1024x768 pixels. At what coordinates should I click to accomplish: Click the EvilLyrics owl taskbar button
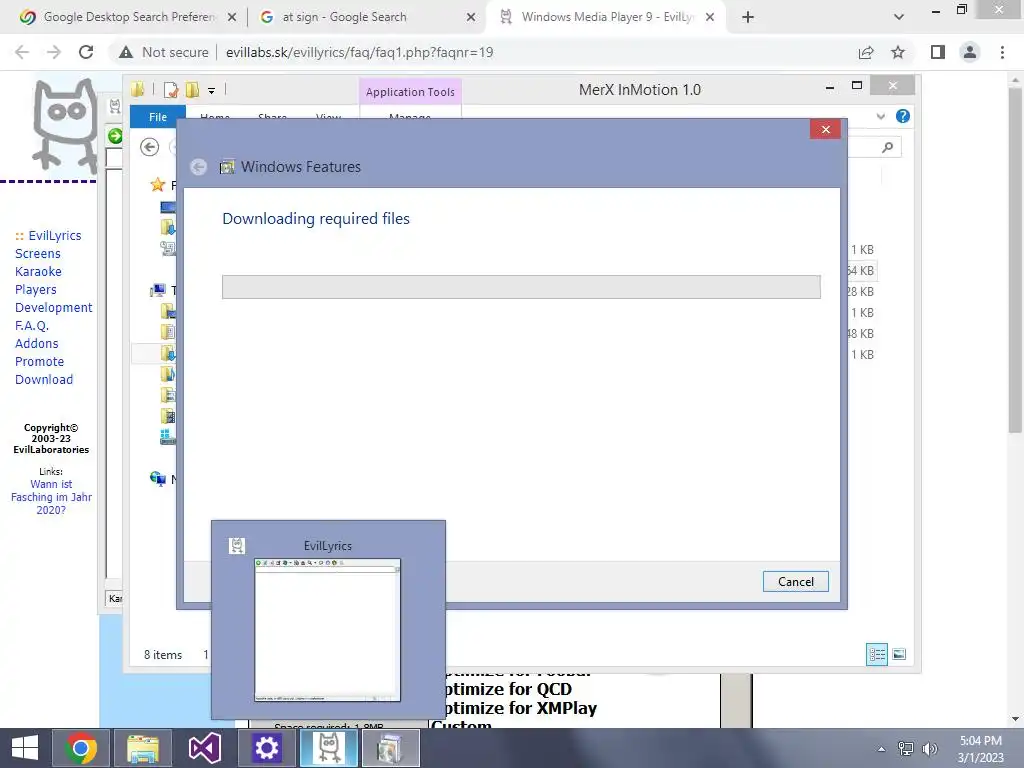coord(328,748)
